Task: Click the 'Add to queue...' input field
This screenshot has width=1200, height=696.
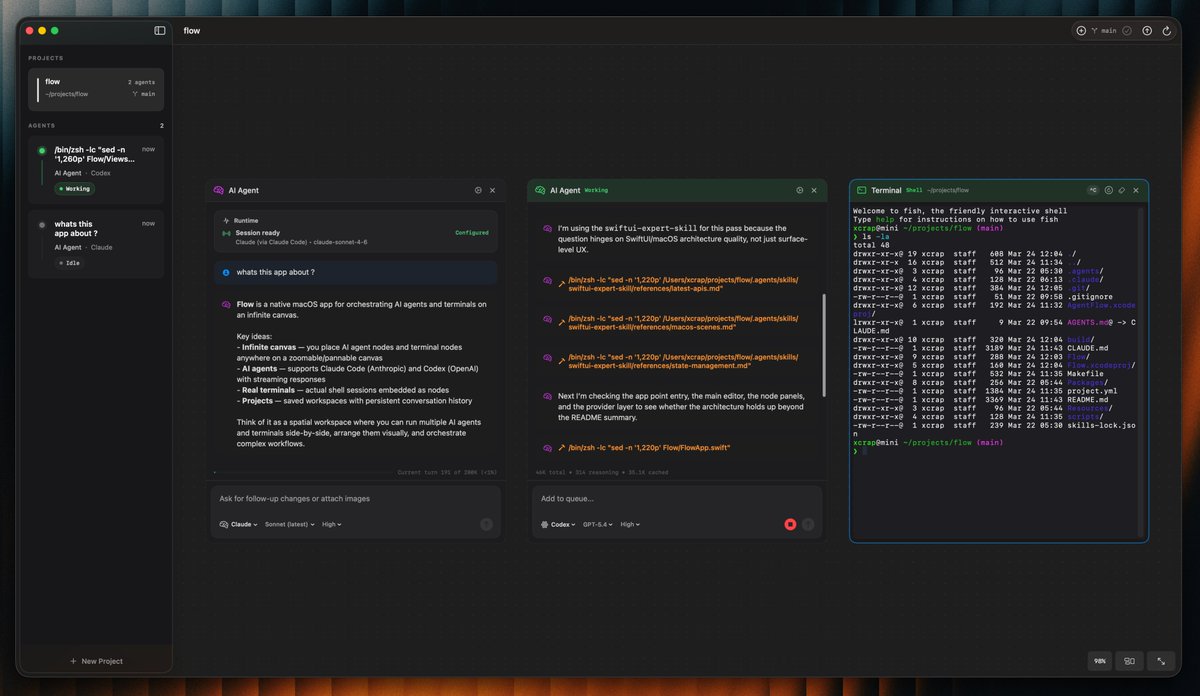Action: click(676, 499)
